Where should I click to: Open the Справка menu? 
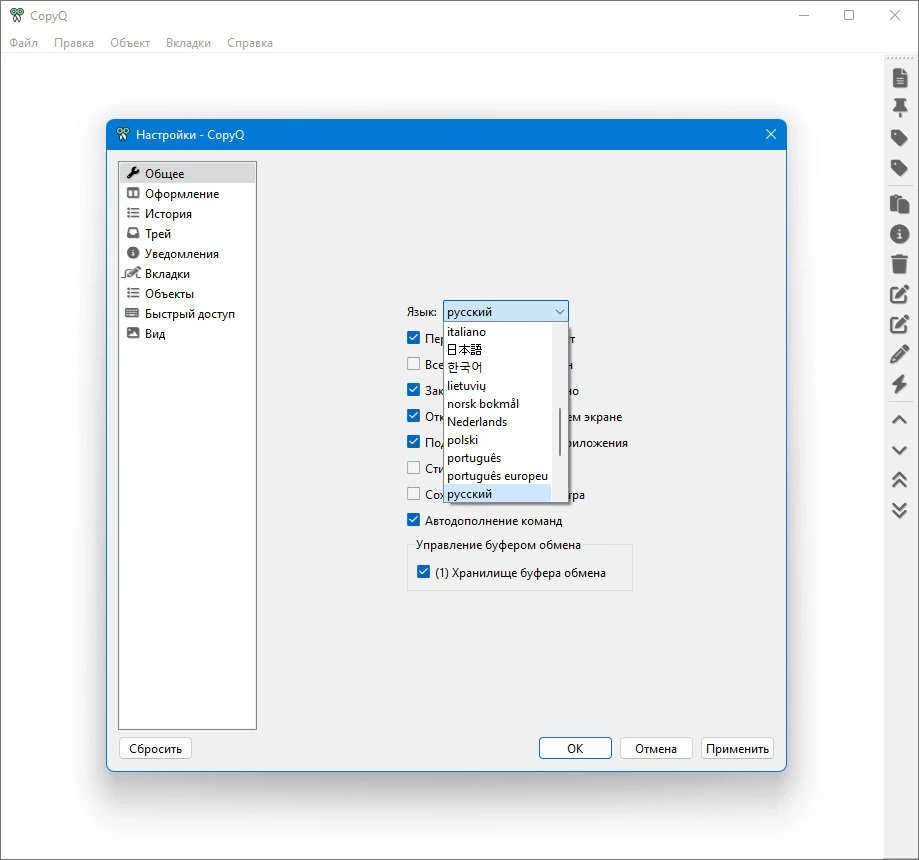tap(250, 43)
